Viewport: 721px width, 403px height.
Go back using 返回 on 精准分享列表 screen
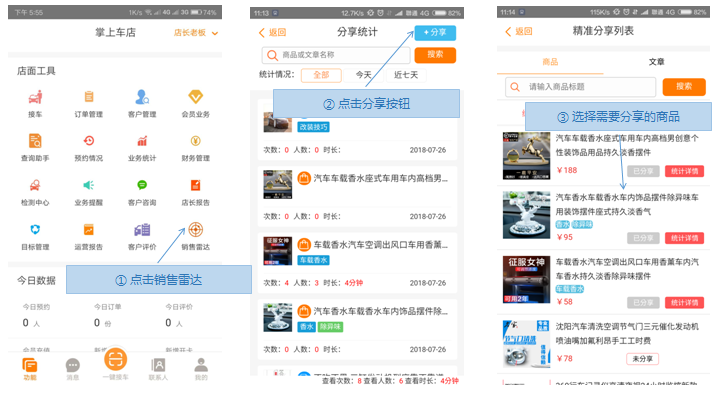519,32
